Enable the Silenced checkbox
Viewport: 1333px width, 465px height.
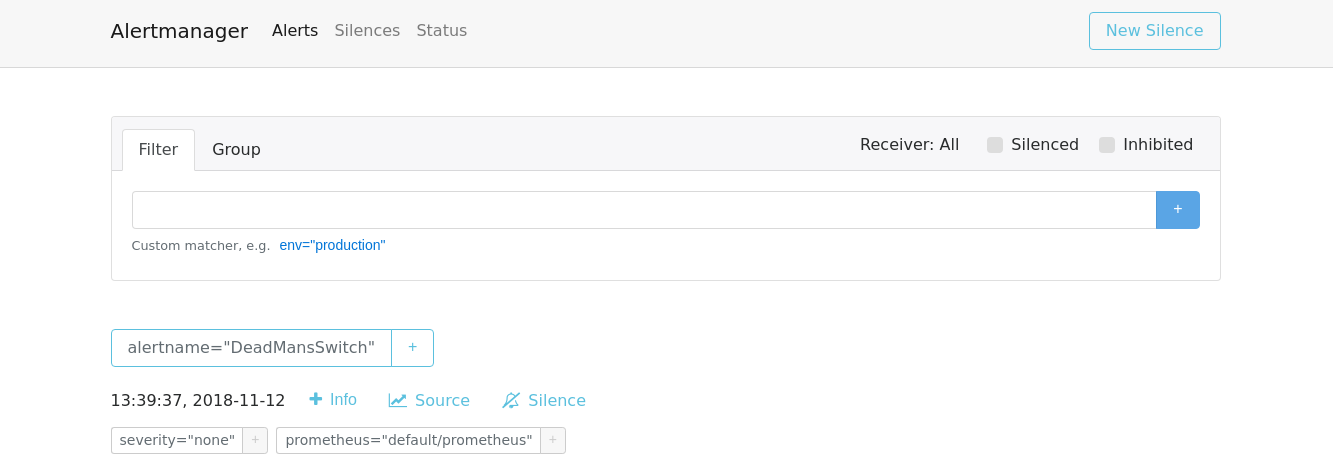tap(995, 145)
